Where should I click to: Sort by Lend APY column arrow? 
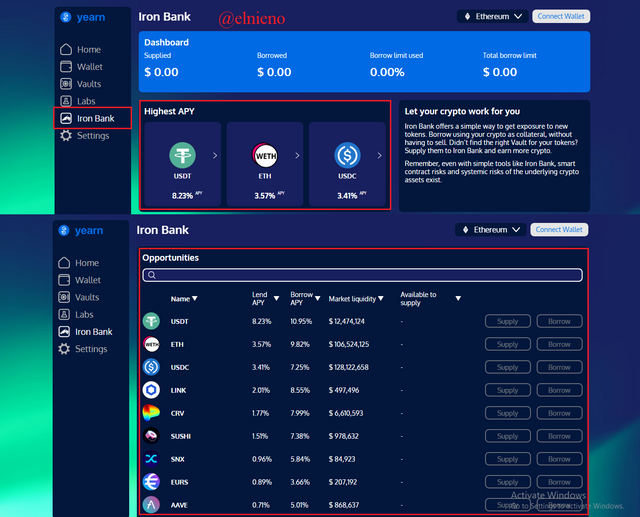pyautogui.click(x=276, y=299)
